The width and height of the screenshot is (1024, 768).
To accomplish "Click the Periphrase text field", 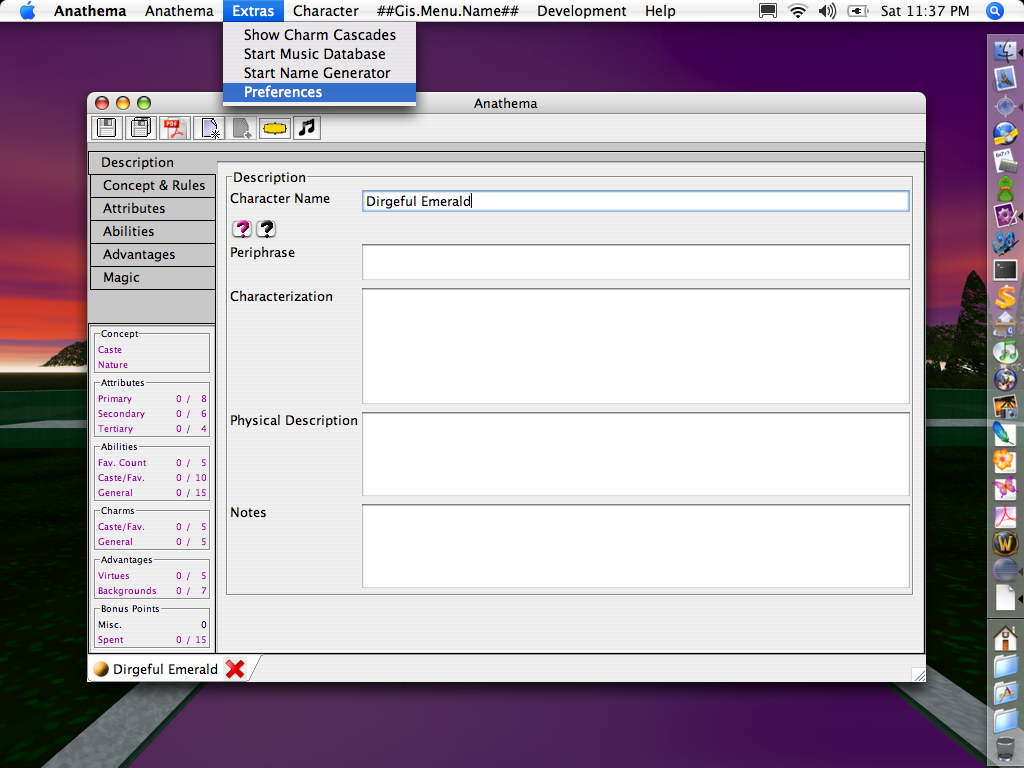I will 635,262.
